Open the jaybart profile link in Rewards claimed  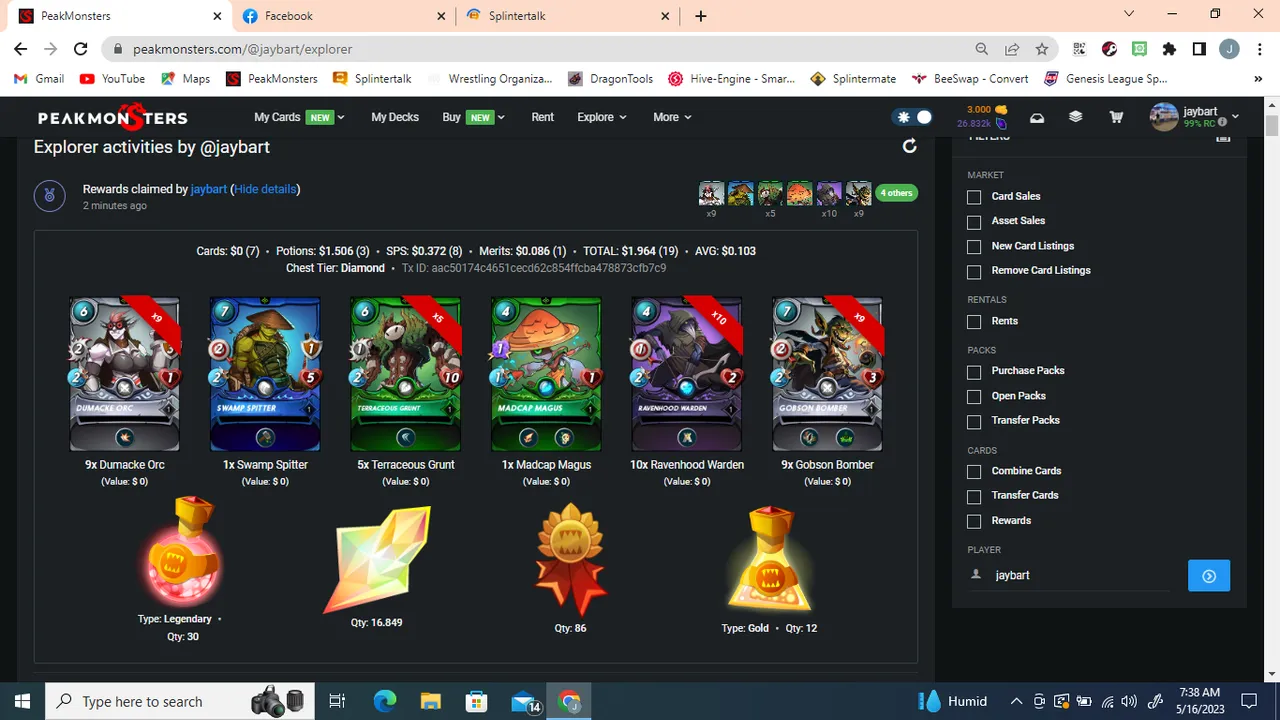tap(209, 189)
